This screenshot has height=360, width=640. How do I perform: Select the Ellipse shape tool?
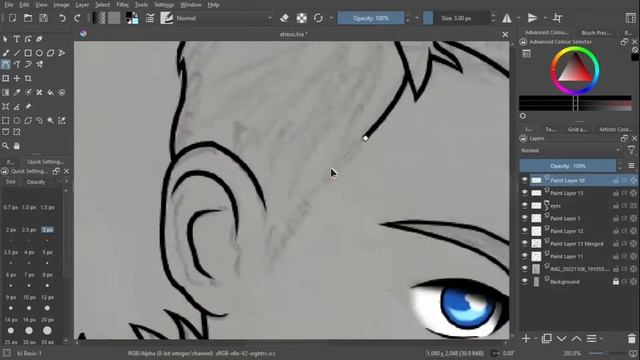coord(39,53)
